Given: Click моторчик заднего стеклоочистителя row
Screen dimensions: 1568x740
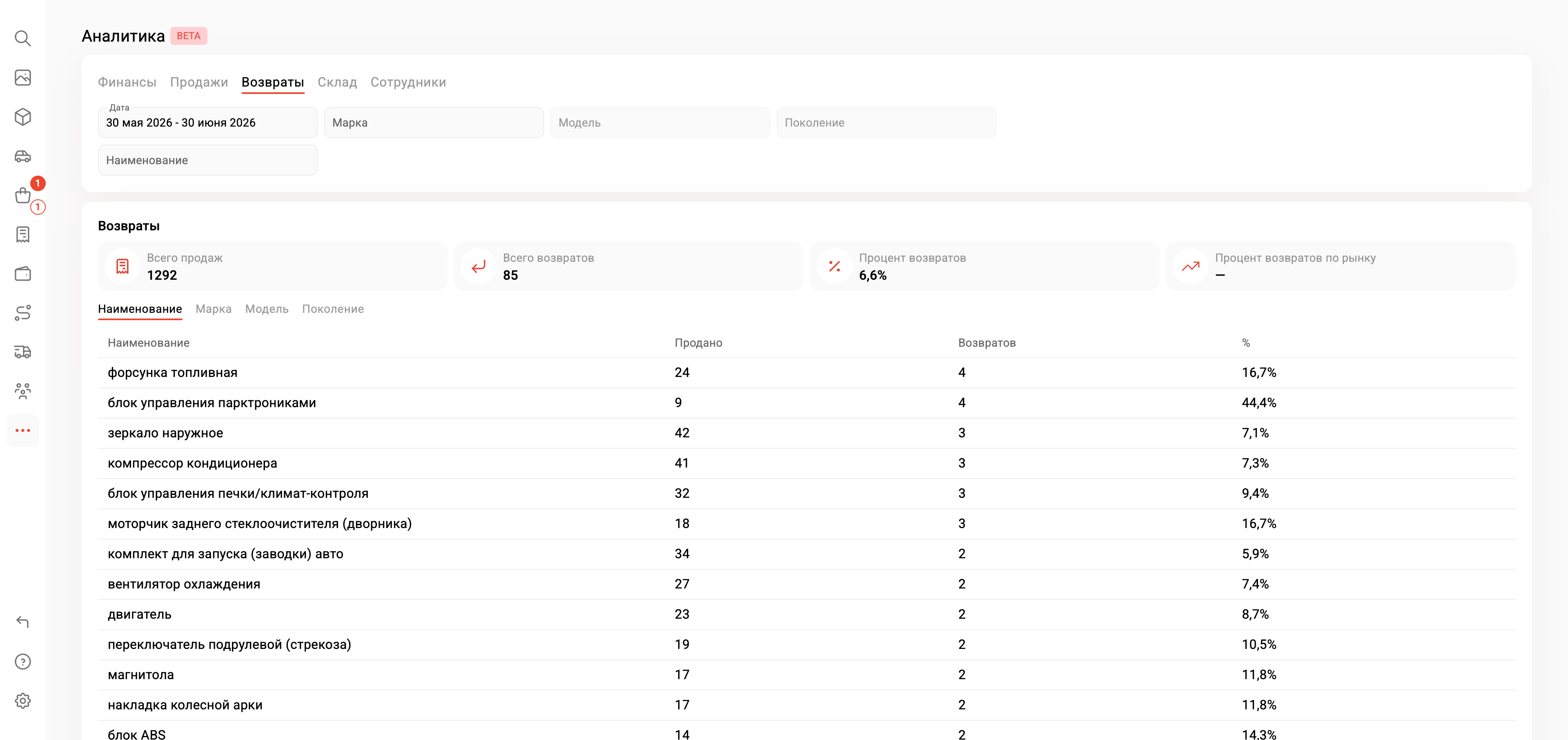Looking at the screenshot, I should [x=806, y=524].
